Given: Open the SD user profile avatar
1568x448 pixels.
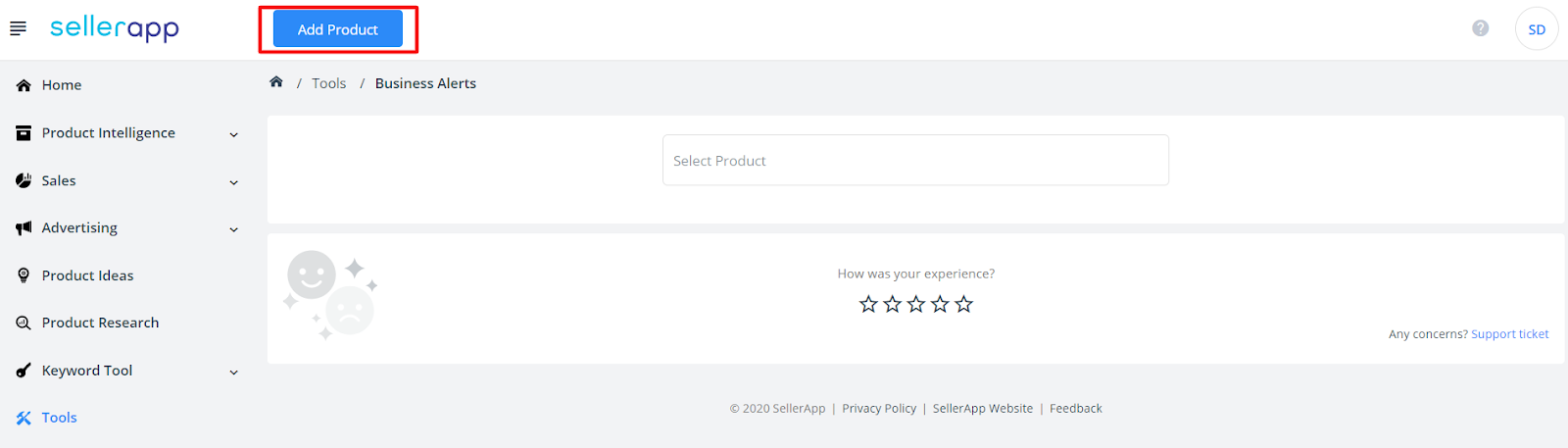Looking at the screenshot, I should tap(1537, 29).
